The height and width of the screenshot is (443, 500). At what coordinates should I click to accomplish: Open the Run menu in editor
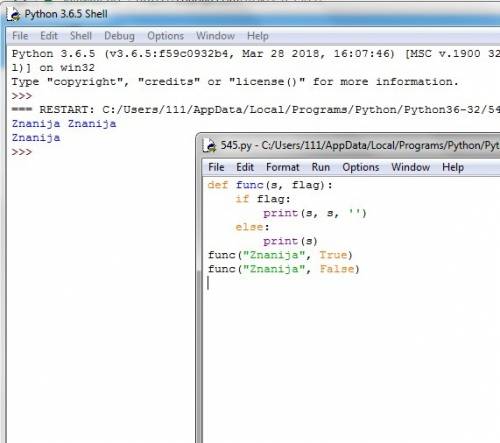pyautogui.click(x=321, y=167)
